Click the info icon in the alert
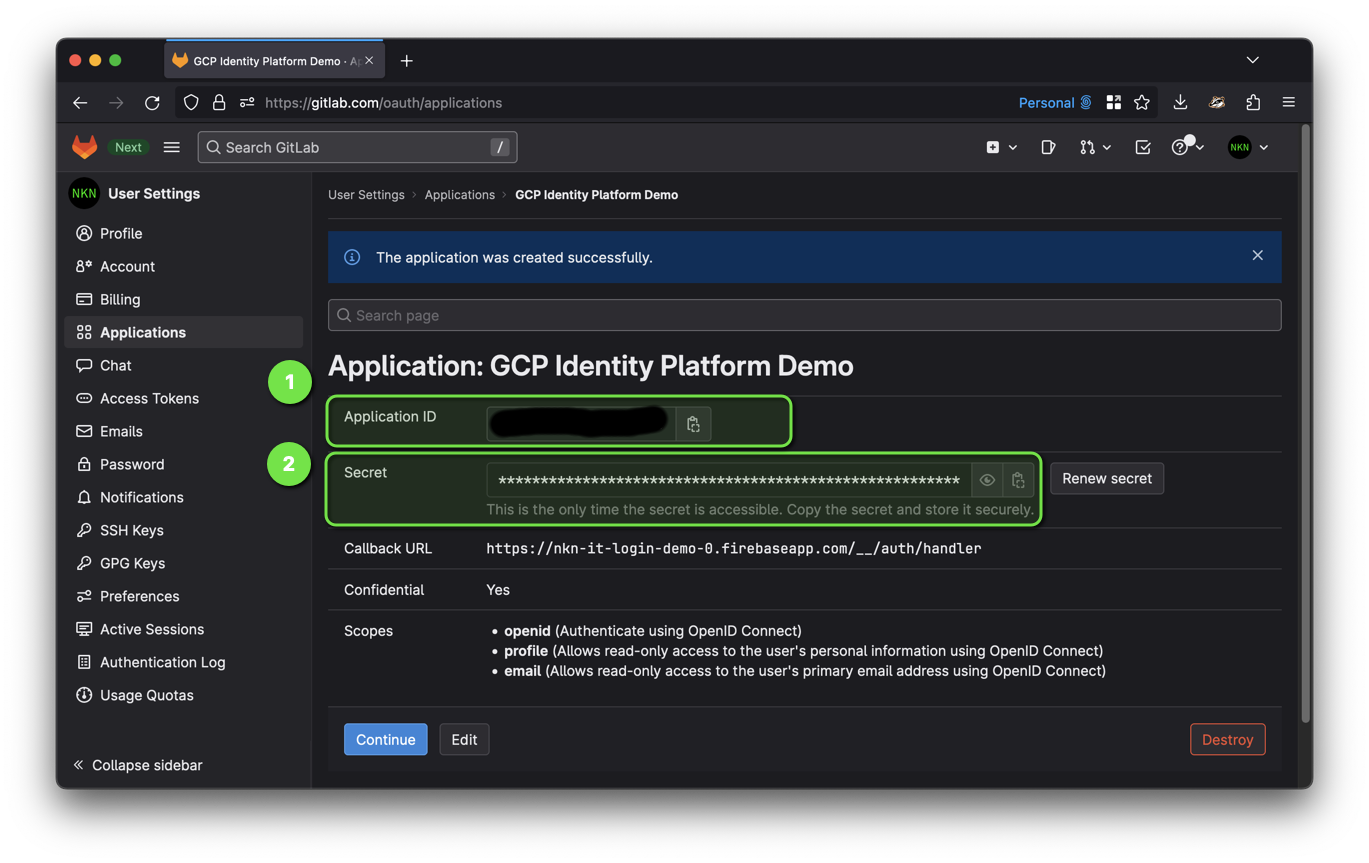1369x863 pixels. (352, 257)
